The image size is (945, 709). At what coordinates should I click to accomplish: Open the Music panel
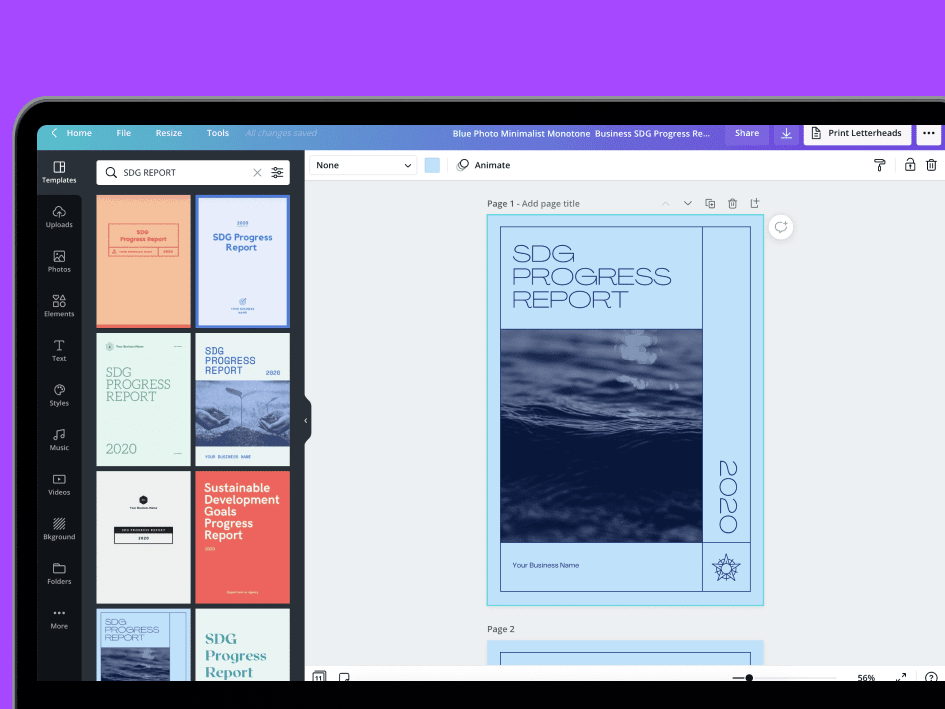[59, 438]
